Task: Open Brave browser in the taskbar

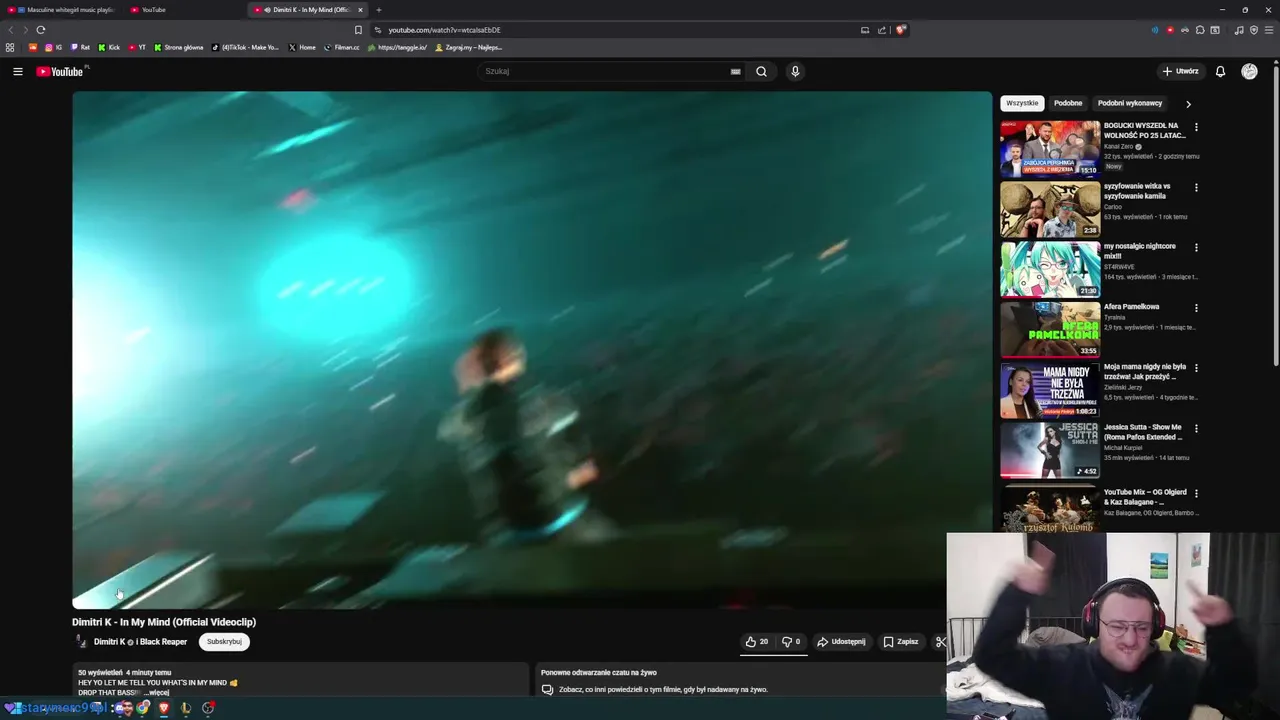Action: click(x=164, y=708)
